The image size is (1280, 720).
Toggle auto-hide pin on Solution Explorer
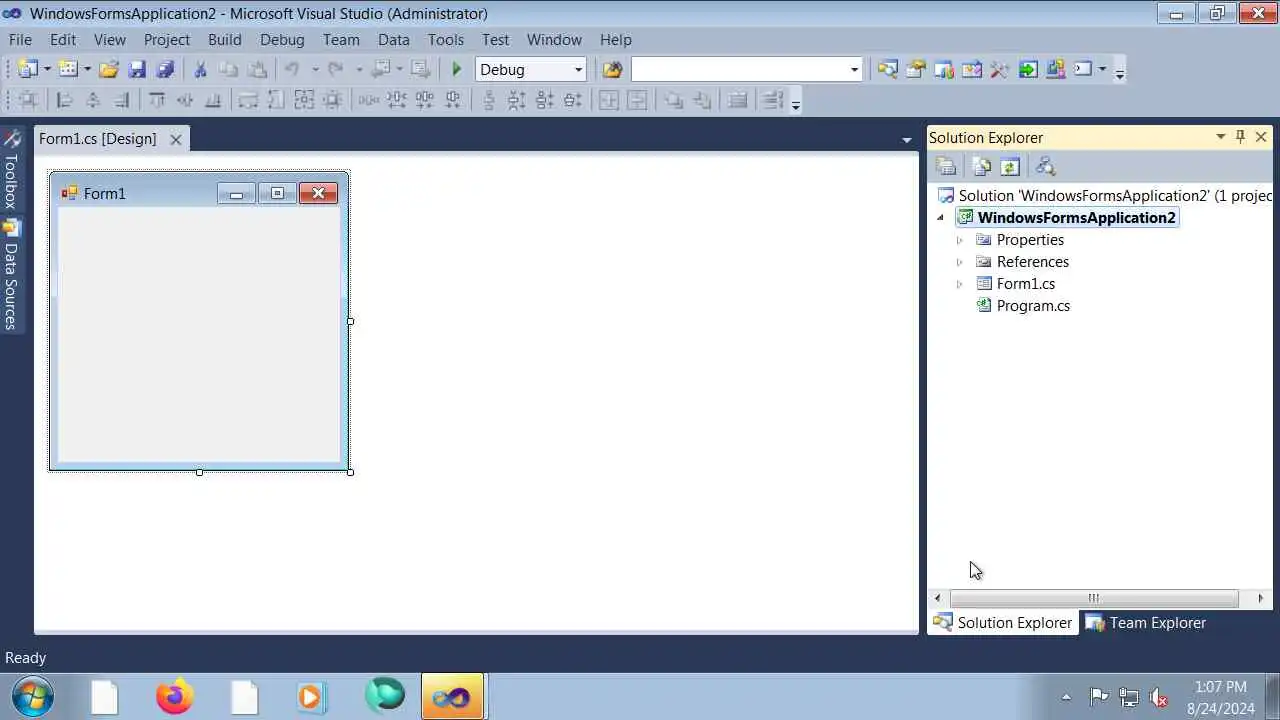[1240, 137]
